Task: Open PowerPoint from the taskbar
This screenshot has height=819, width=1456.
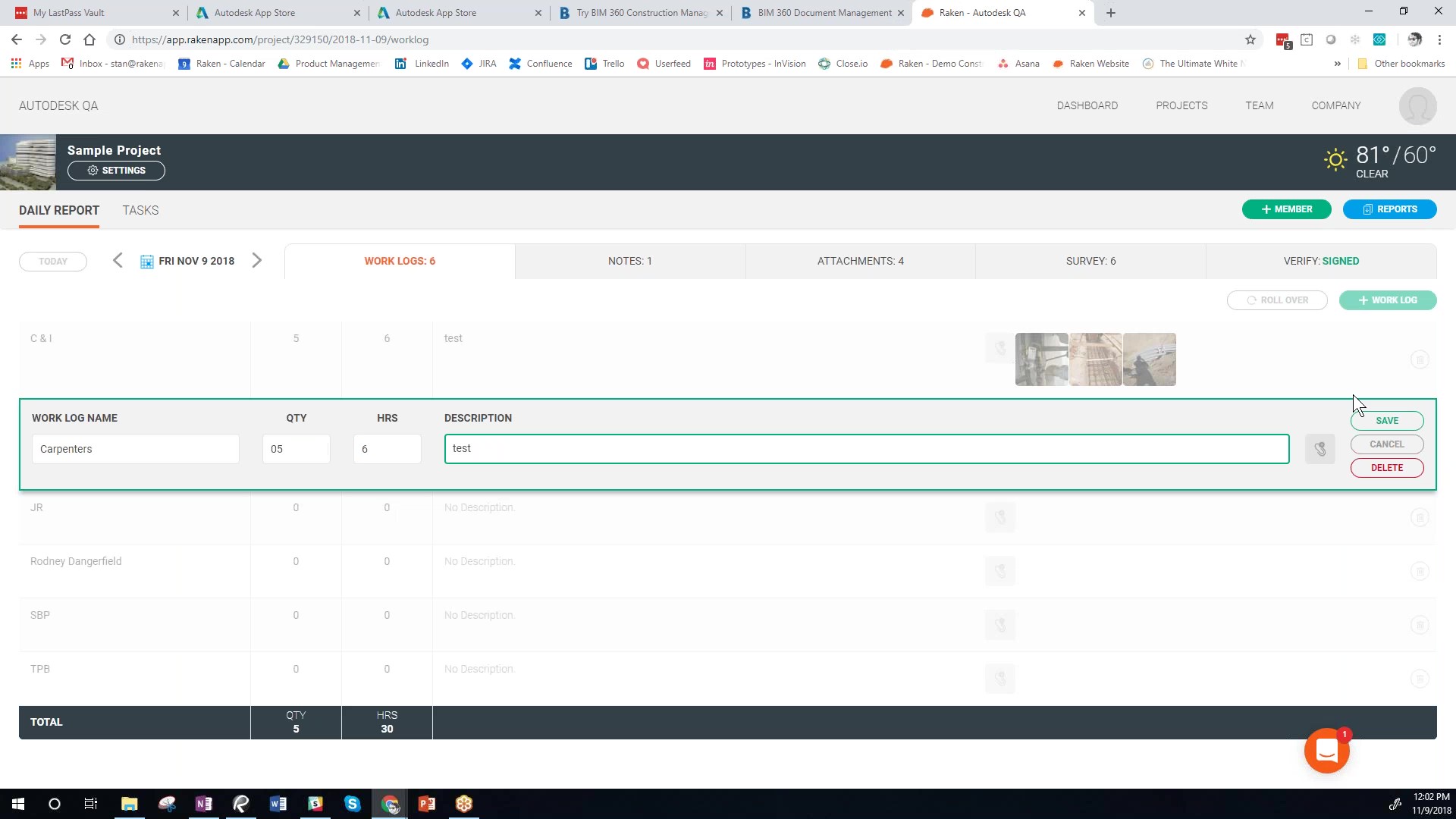Action: pyautogui.click(x=427, y=804)
